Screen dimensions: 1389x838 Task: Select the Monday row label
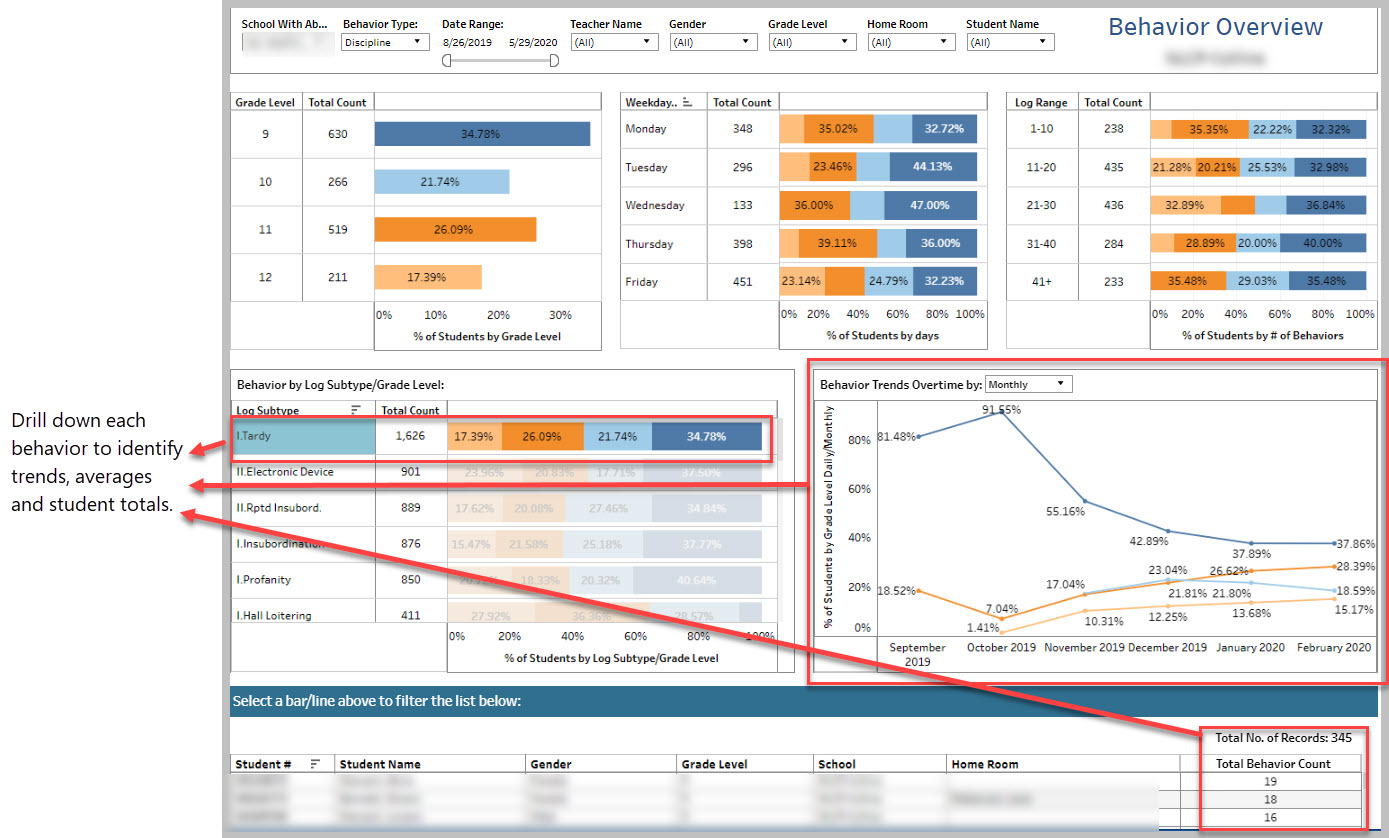[x=645, y=129]
